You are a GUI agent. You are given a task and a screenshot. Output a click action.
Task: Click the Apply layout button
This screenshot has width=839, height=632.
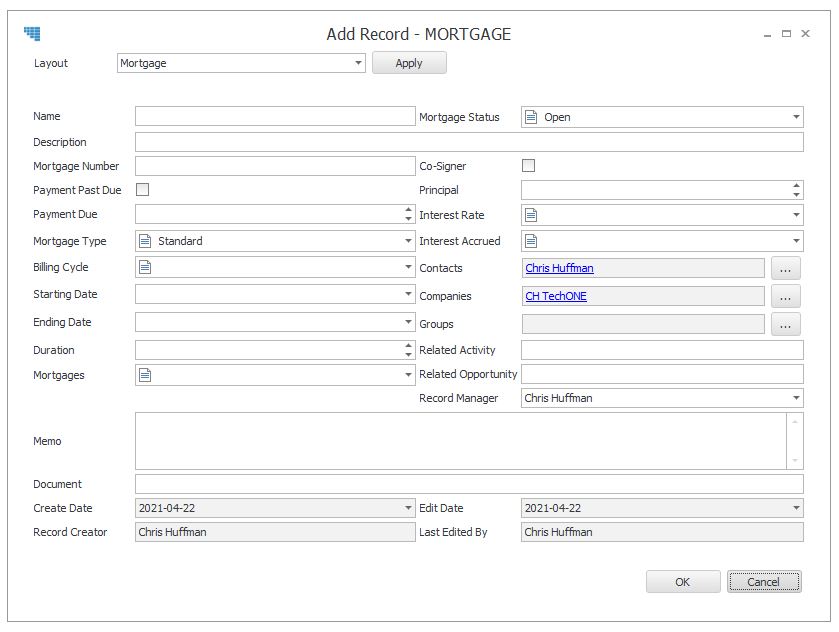[409, 63]
